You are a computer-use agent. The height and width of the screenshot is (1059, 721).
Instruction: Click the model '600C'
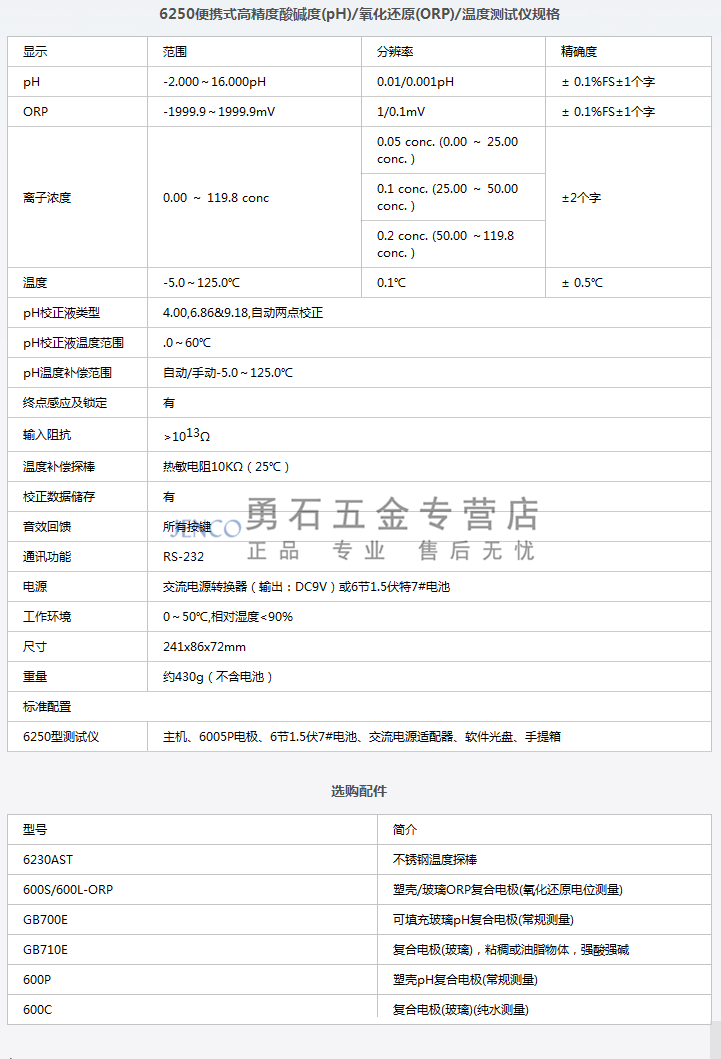(37, 1010)
